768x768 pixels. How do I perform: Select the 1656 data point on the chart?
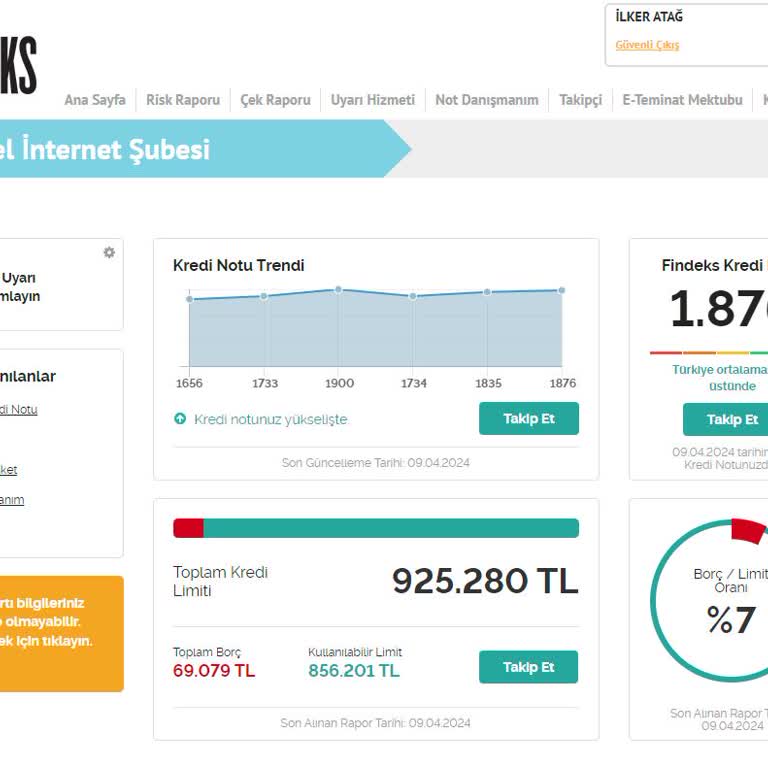[190, 299]
